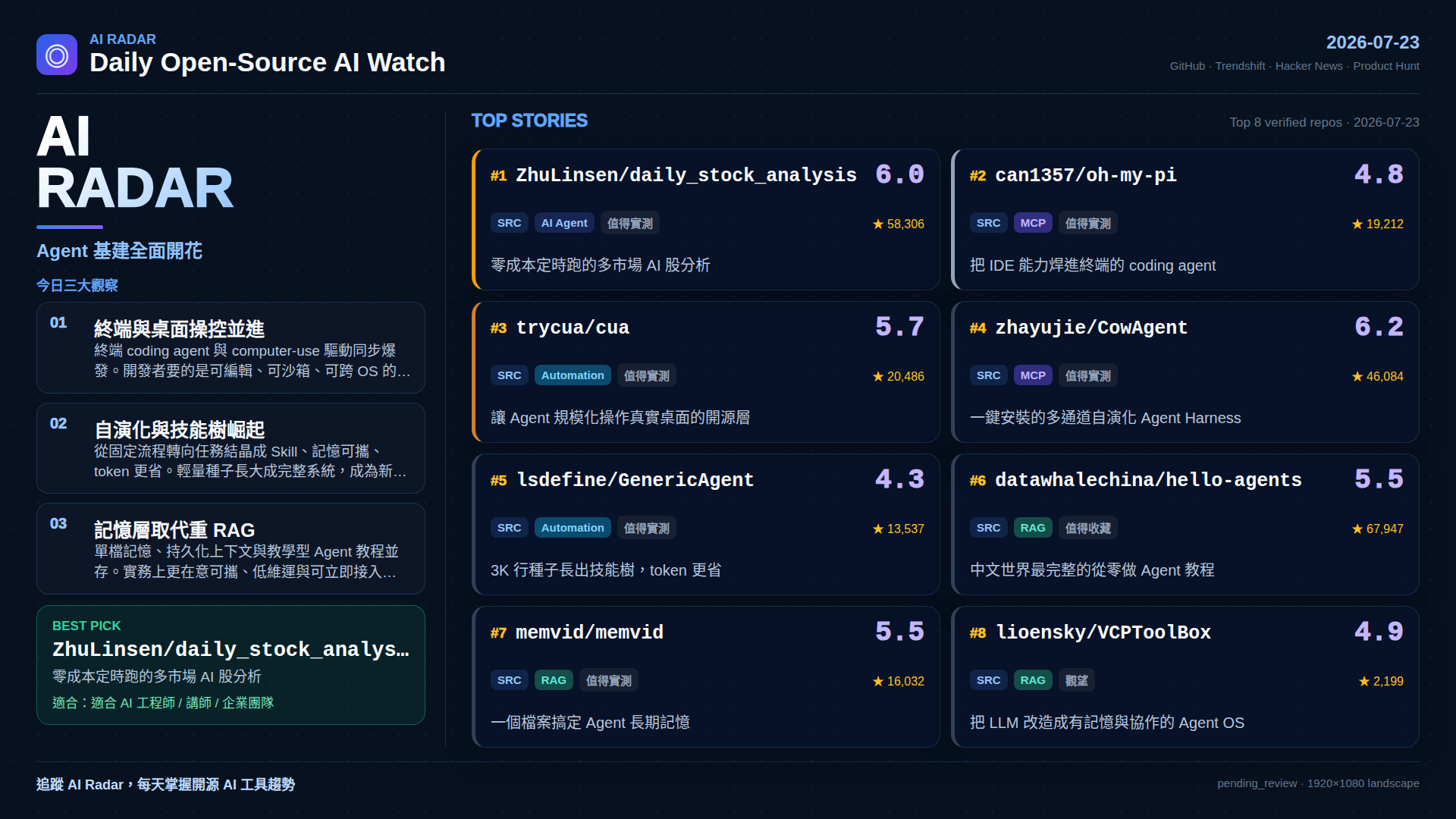Click the 值得收藏 tag on hello-agents card
The height and width of the screenshot is (819, 1456).
[1088, 528]
